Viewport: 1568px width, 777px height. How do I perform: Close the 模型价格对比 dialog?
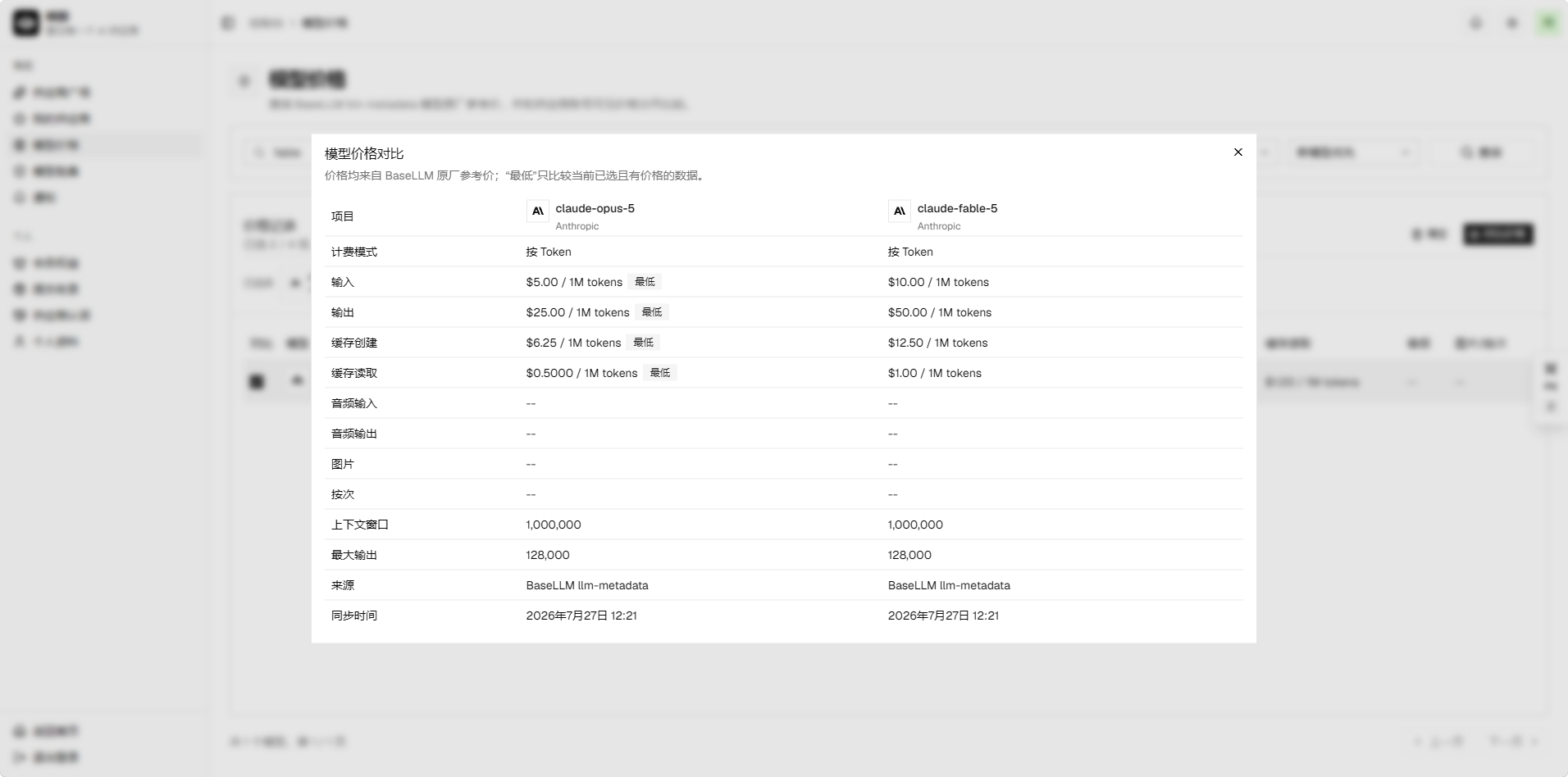tap(1238, 152)
